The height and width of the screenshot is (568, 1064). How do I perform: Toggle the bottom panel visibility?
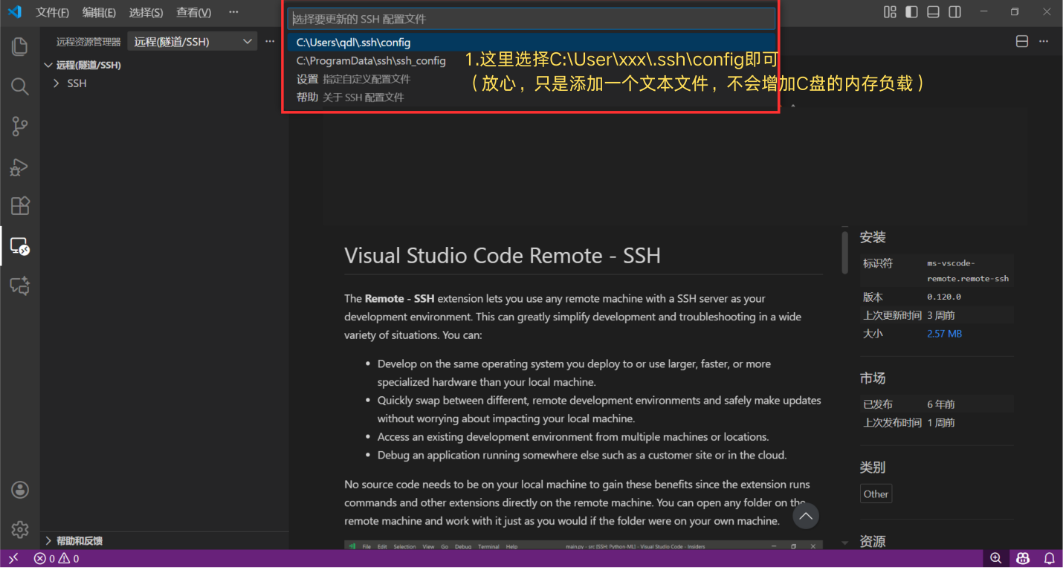[933, 12]
